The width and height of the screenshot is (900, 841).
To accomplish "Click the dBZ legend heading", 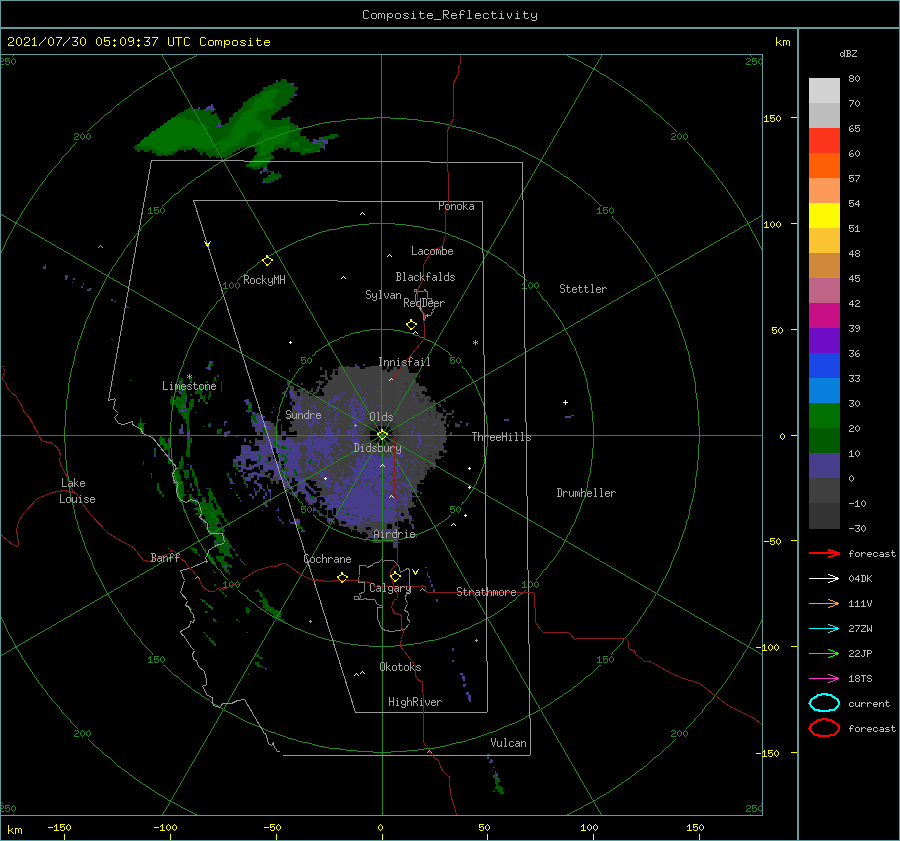I will [x=848, y=53].
